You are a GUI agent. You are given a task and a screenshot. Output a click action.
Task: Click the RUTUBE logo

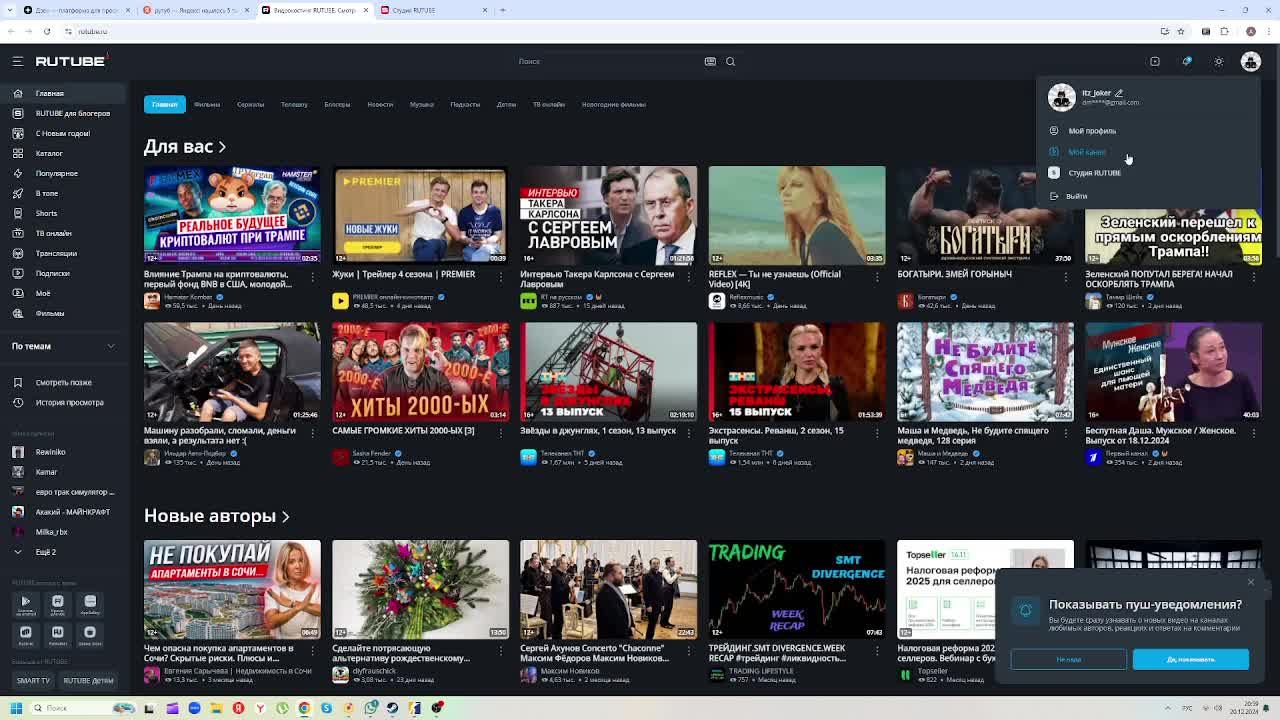tap(70, 61)
